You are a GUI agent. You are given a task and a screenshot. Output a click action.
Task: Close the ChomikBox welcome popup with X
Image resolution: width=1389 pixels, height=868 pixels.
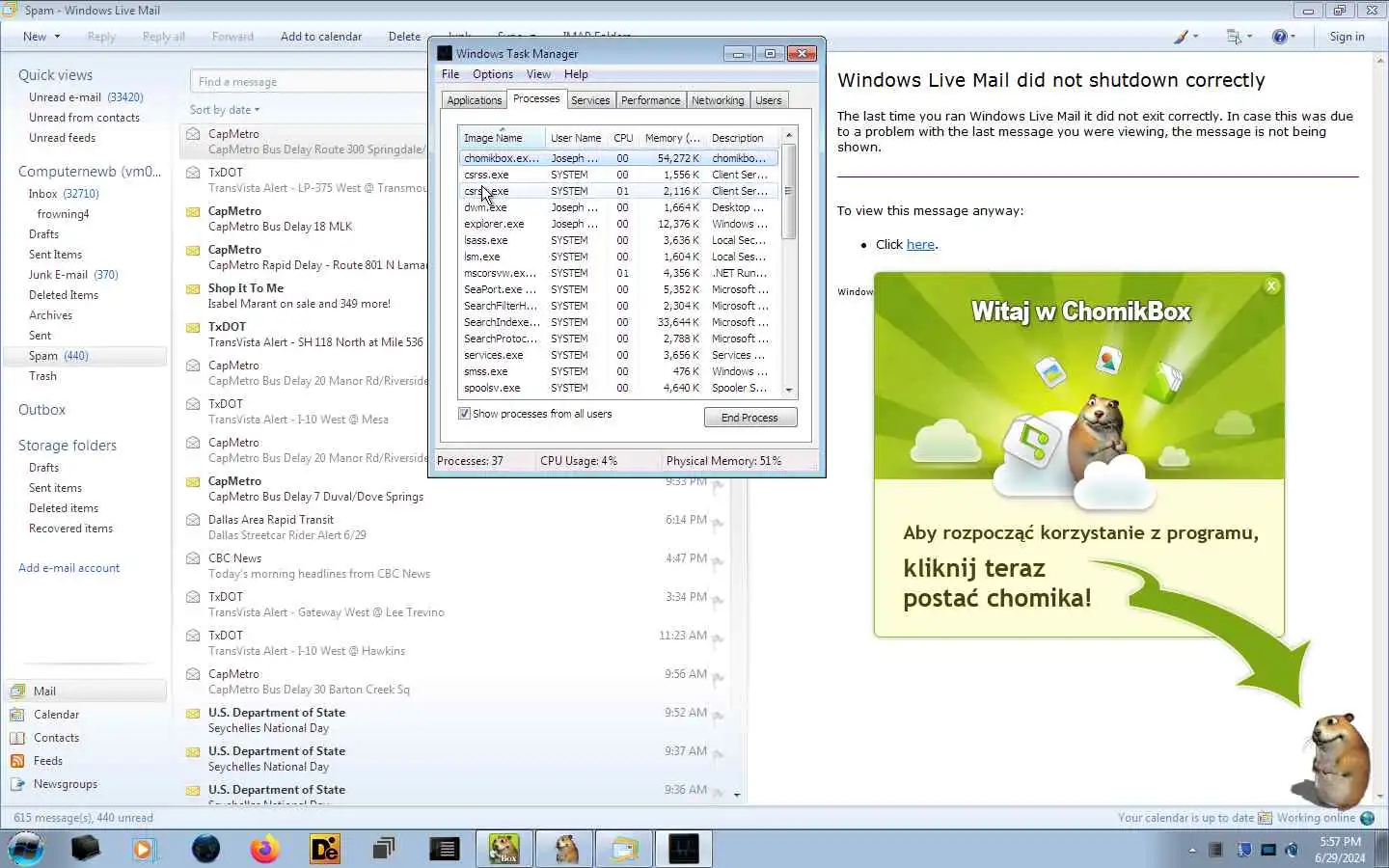tap(1271, 285)
